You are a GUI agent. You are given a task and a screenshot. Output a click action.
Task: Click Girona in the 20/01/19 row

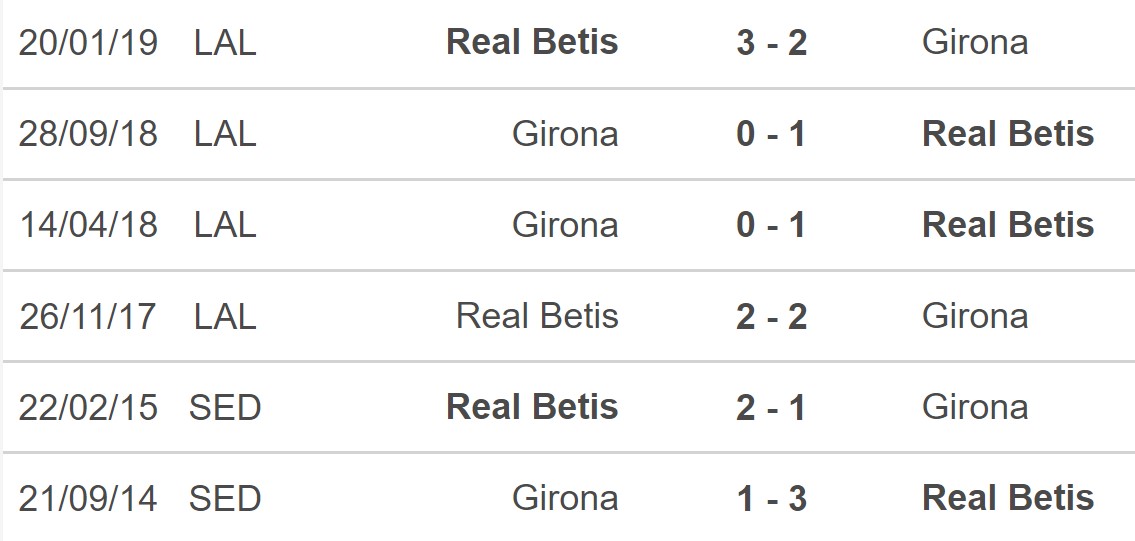pyautogui.click(x=974, y=42)
